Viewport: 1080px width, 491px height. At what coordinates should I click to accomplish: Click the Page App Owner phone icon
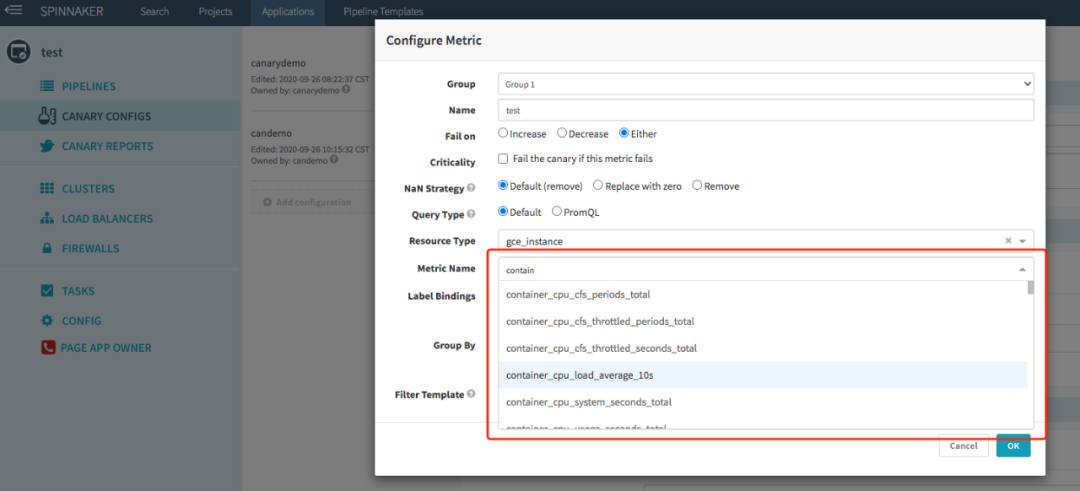pos(48,348)
